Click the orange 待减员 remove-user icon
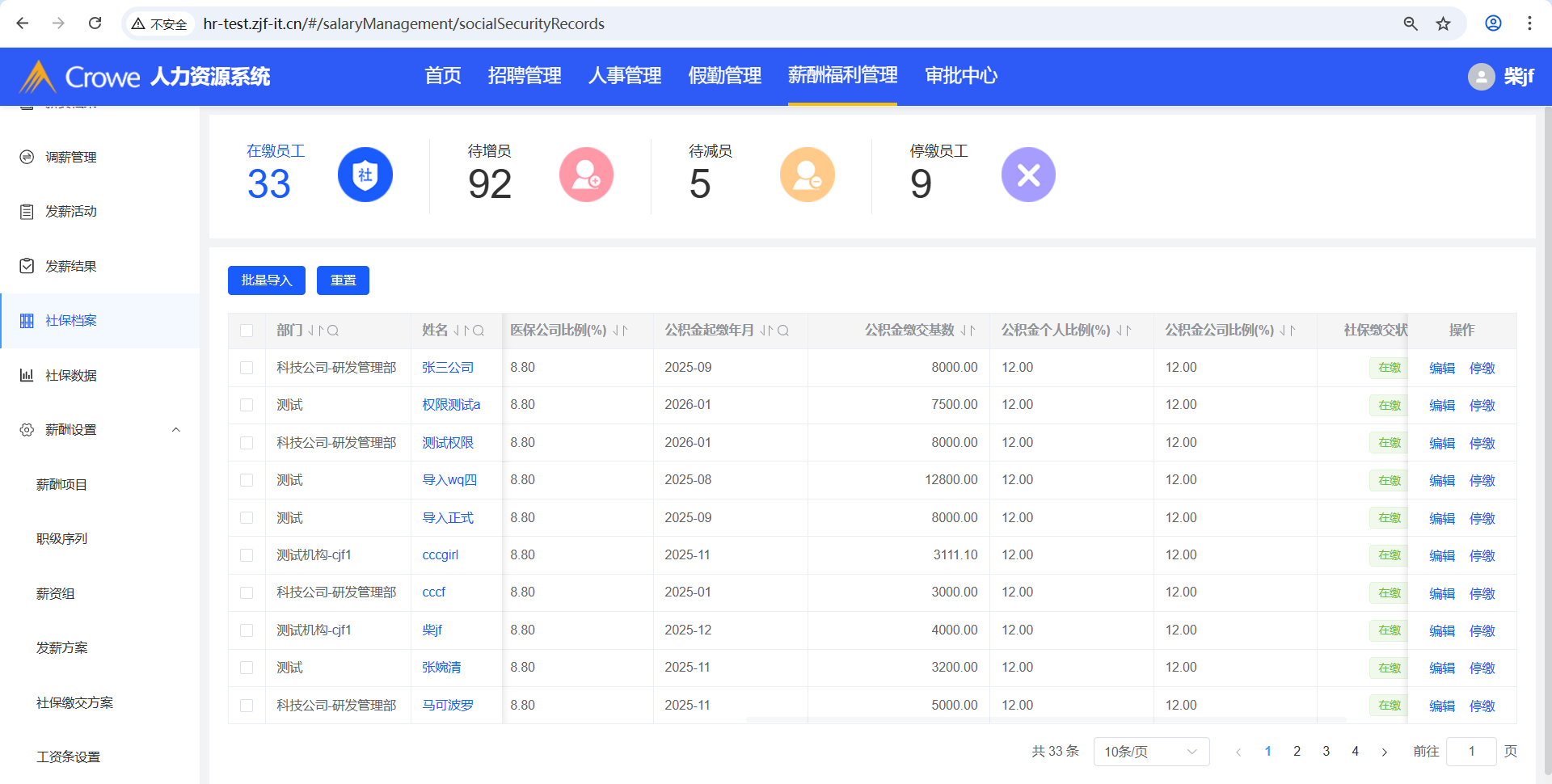 (x=807, y=175)
